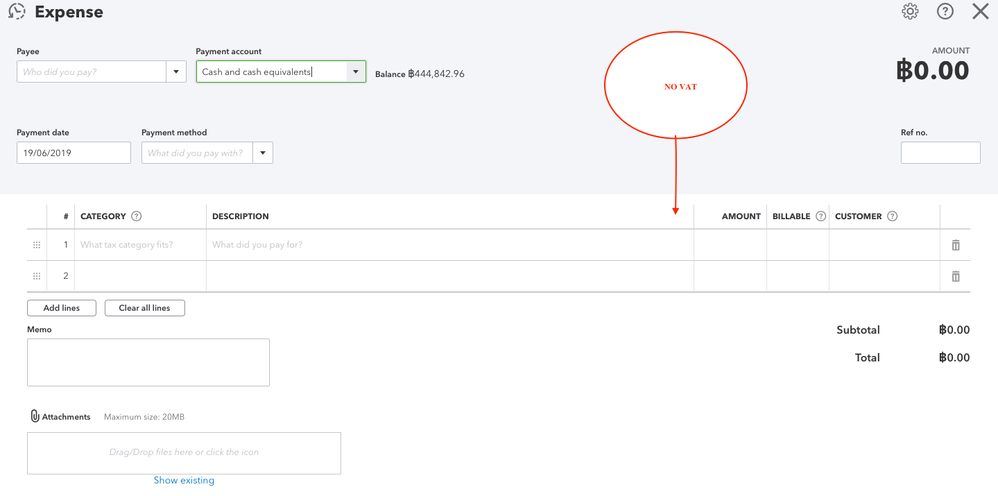Click the Add lines button
Image resolution: width=998 pixels, height=496 pixels.
(61, 308)
